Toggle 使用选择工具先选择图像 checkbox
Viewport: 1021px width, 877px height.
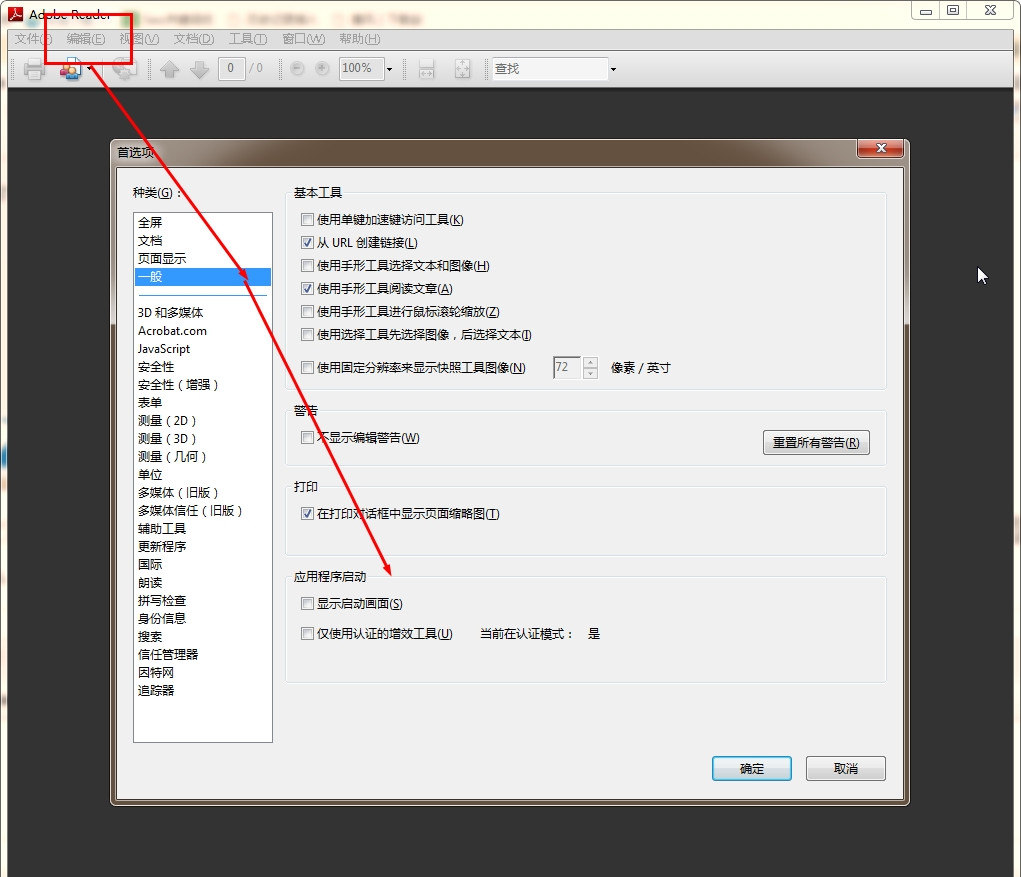coord(307,334)
